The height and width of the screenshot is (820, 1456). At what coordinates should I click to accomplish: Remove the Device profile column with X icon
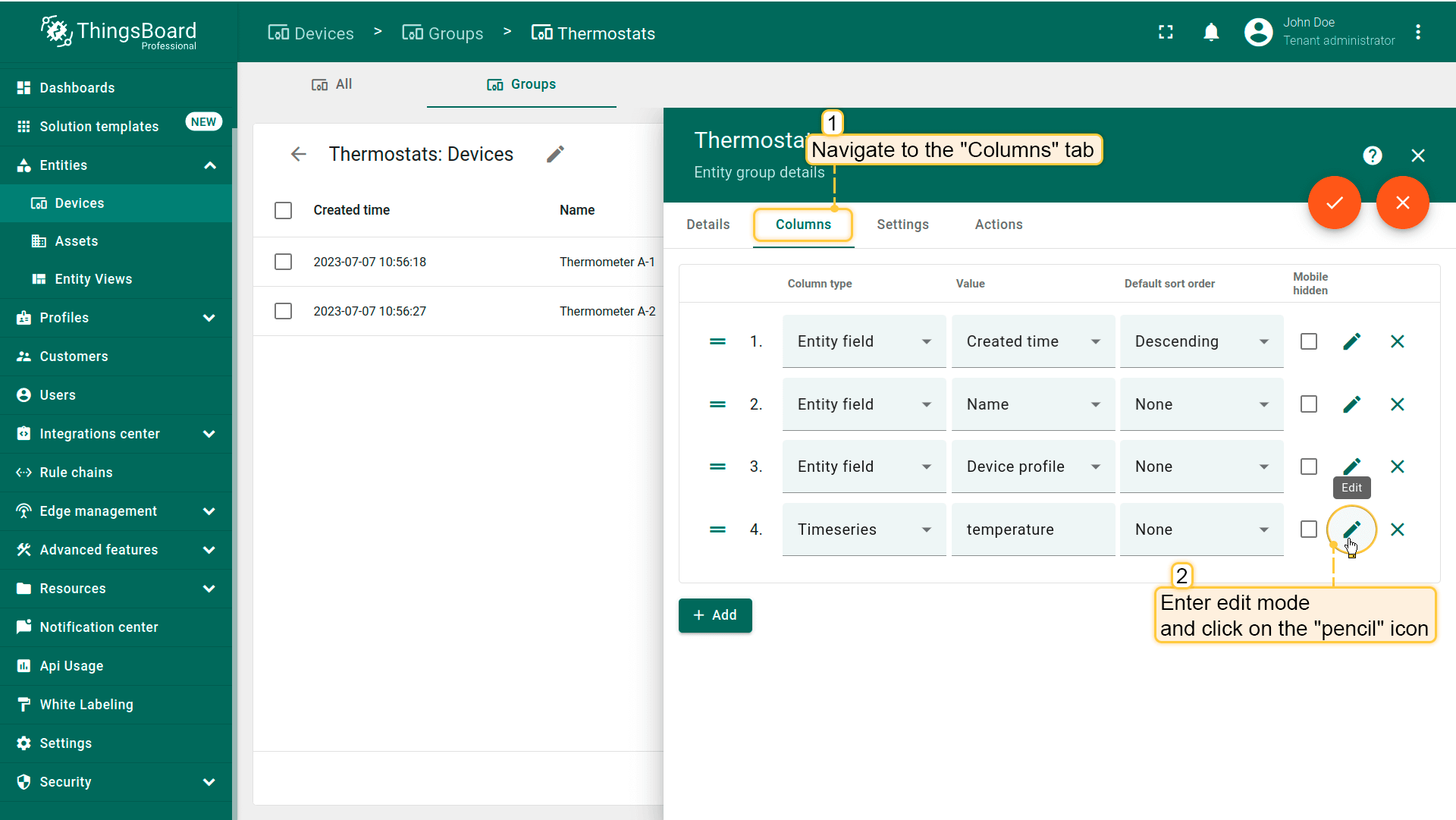point(1397,467)
